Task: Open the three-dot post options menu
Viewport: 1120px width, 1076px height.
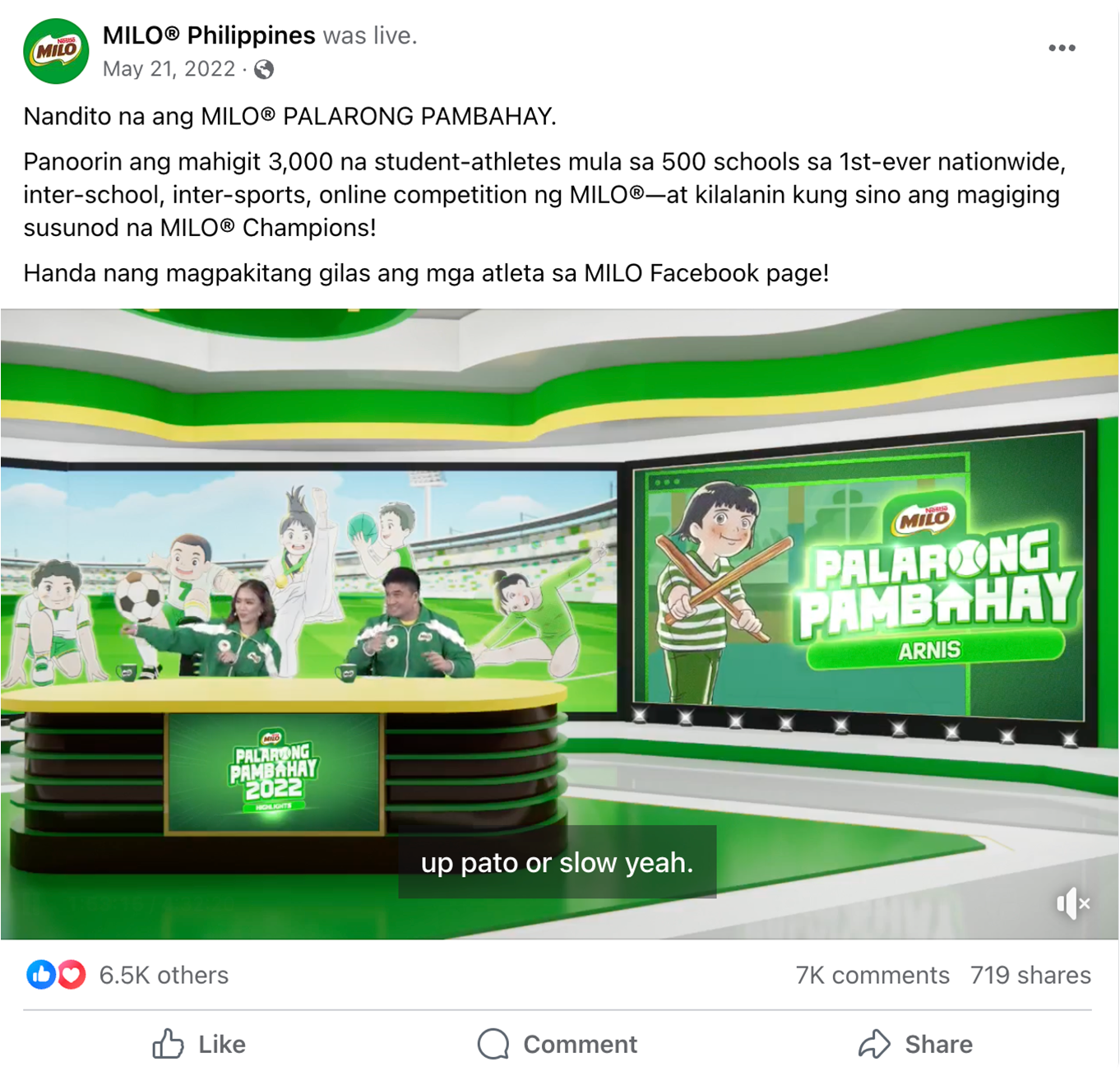Action: coord(1062,49)
